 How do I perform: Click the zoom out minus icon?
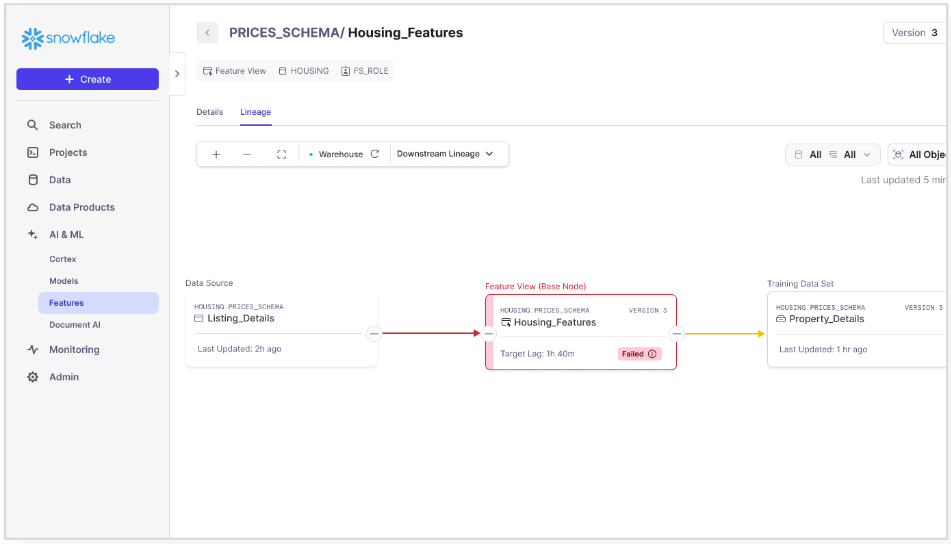click(247, 154)
